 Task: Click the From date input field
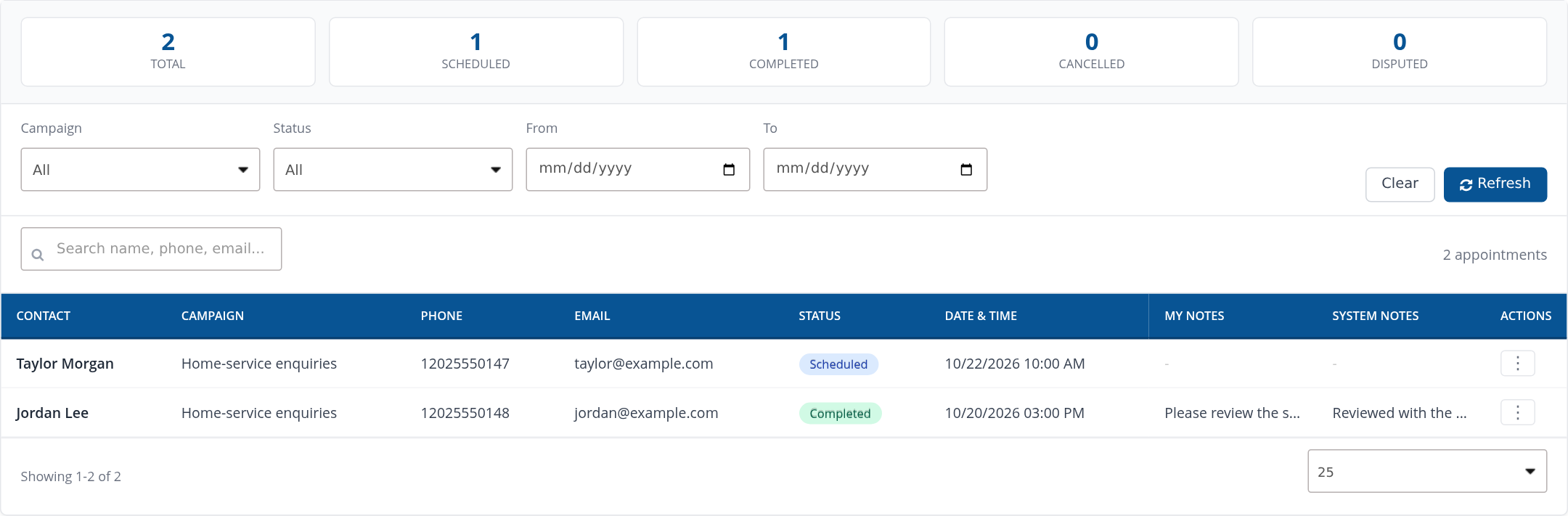coord(637,170)
